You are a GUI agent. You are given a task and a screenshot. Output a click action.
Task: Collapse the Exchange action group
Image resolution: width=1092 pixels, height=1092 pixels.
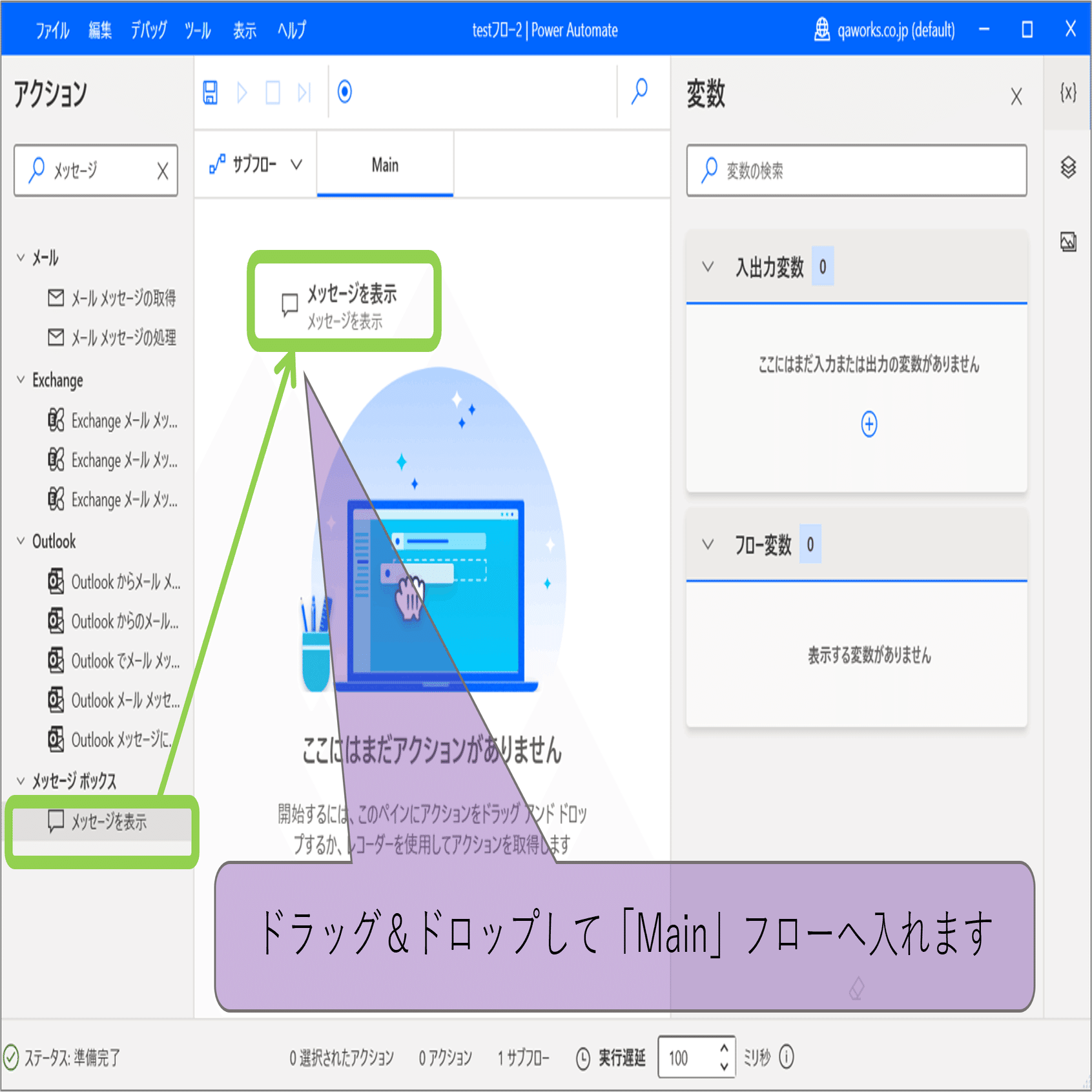click(x=21, y=380)
